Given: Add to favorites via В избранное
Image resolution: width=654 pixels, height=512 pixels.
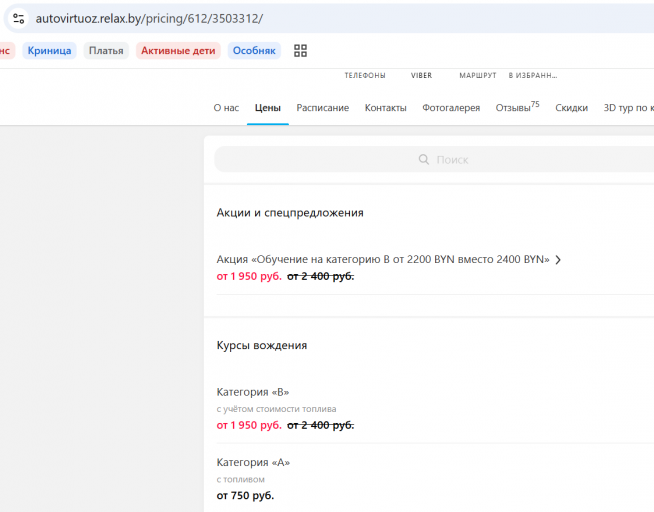Looking at the screenshot, I should [533, 75].
